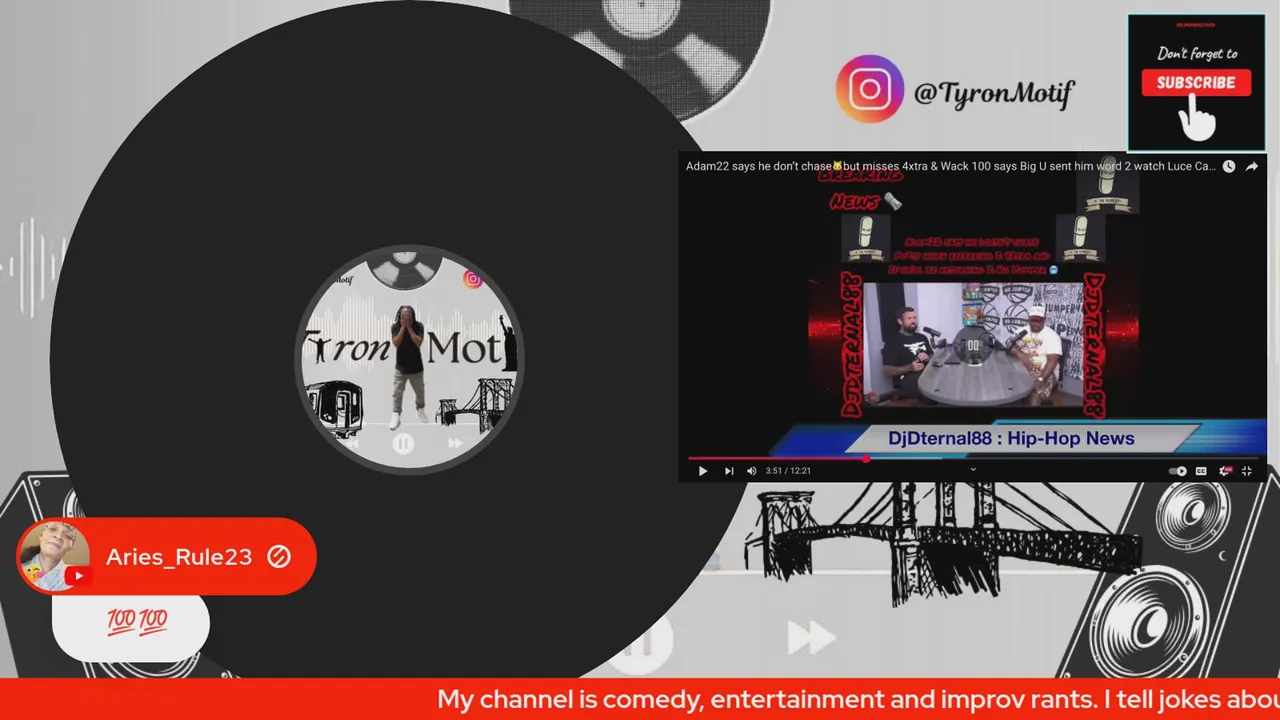Click Aries_Rule23 commenter avatar
The height and width of the screenshot is (720, 1280).
click(53, 555)
